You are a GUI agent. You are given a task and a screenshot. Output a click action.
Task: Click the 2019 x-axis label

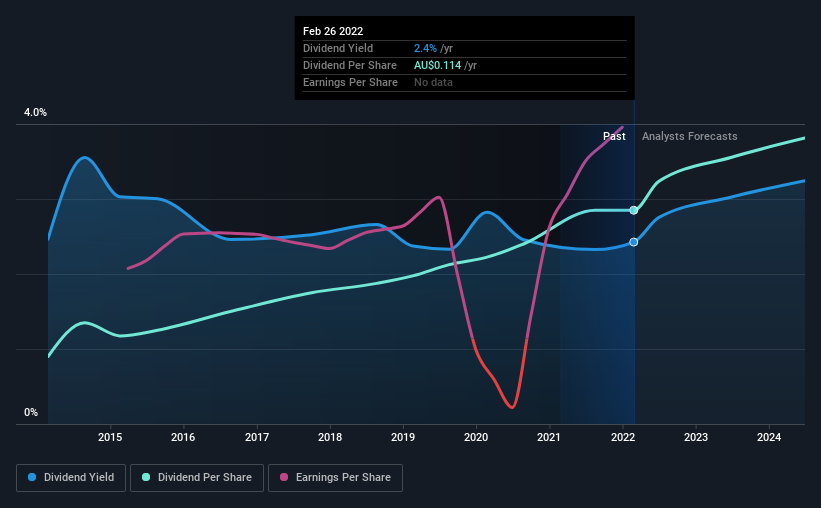[x=403, y=437]
